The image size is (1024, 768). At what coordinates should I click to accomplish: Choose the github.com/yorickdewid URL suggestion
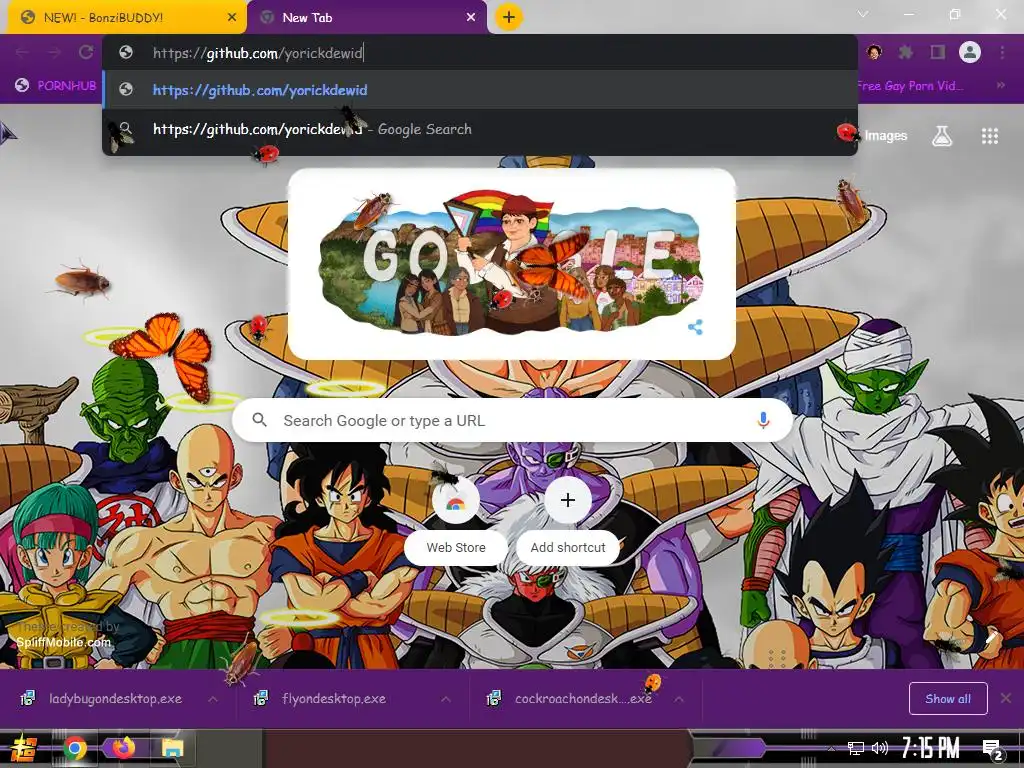point(480,90)
